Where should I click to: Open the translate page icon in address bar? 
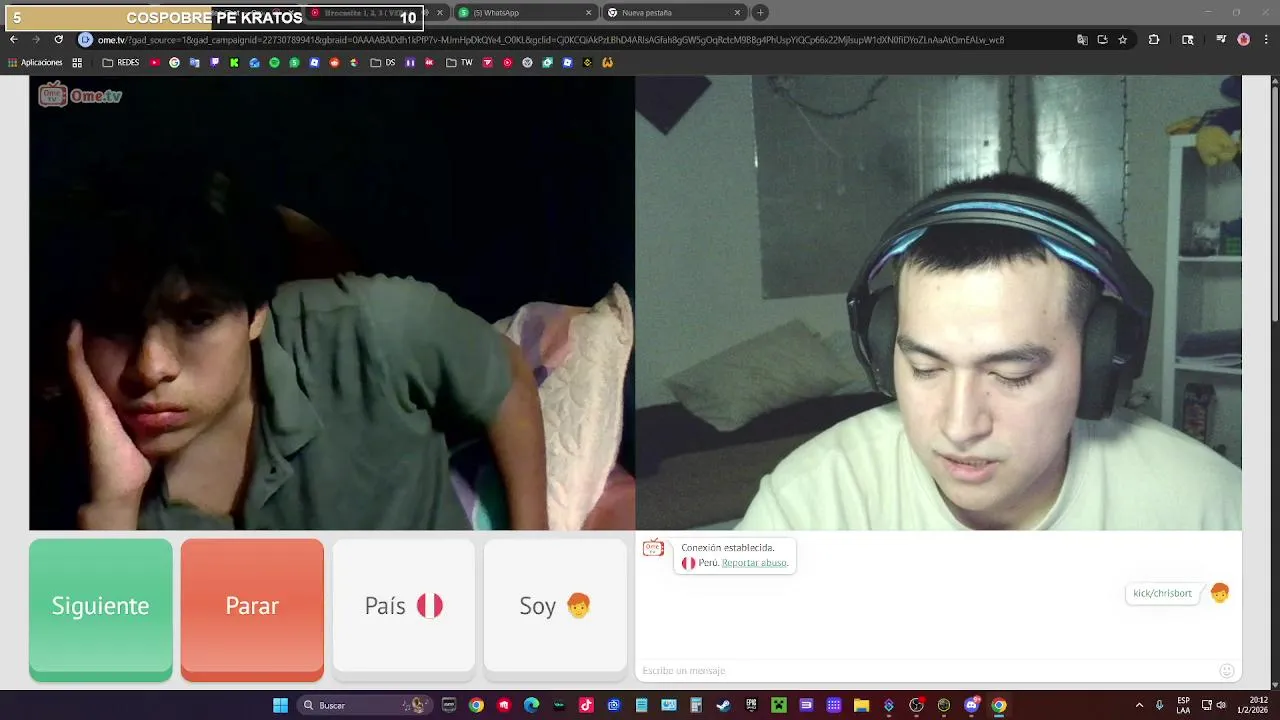(1082, 40)
